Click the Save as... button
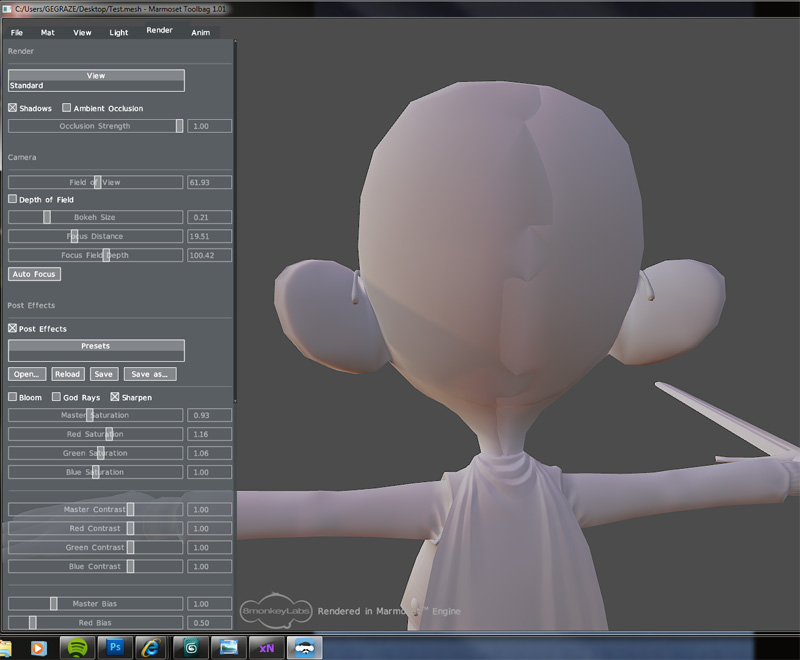 coord(150,374)
